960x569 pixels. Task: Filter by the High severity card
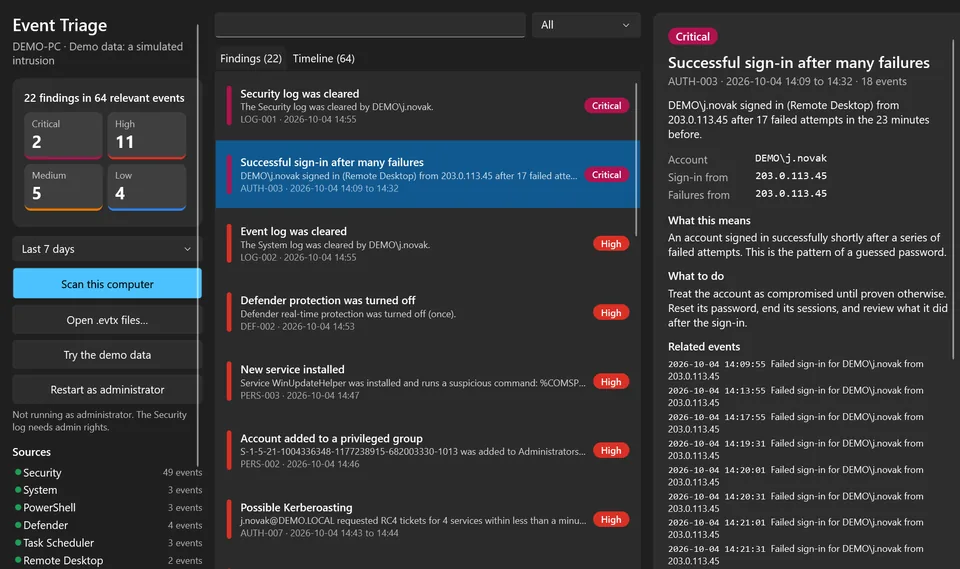click(x=147, y=135)
